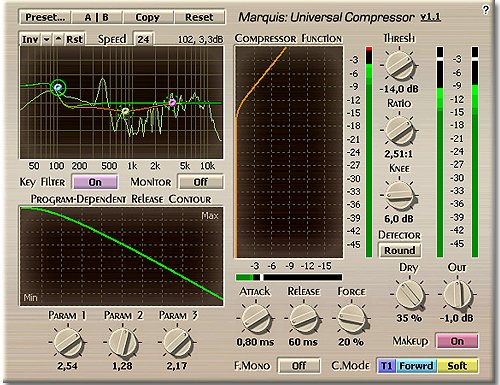Select the purple filter node near 5k
500x385 pixels.
point(172,103)
